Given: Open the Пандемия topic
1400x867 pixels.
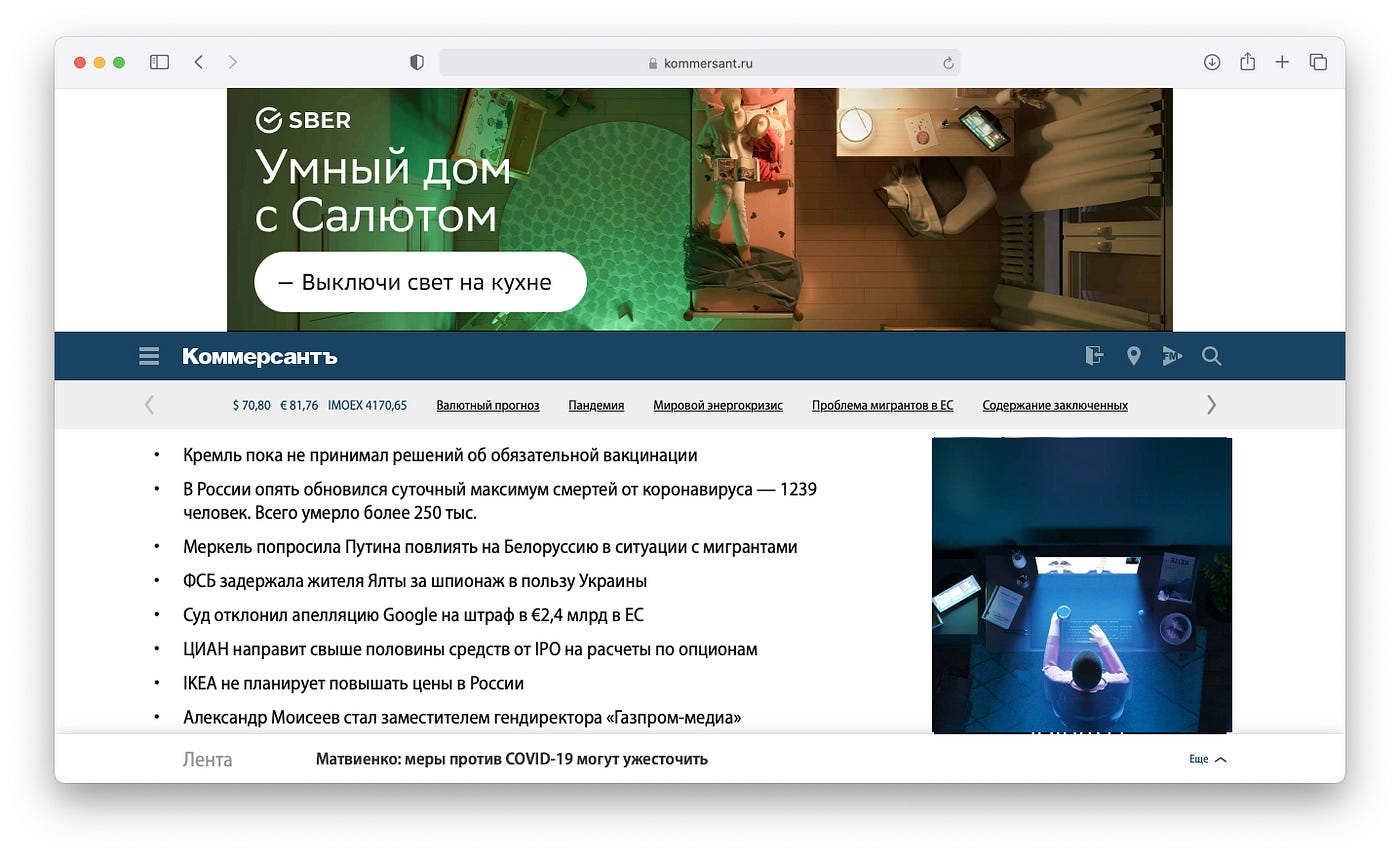Looking at the screenshot, I should 596,405.
